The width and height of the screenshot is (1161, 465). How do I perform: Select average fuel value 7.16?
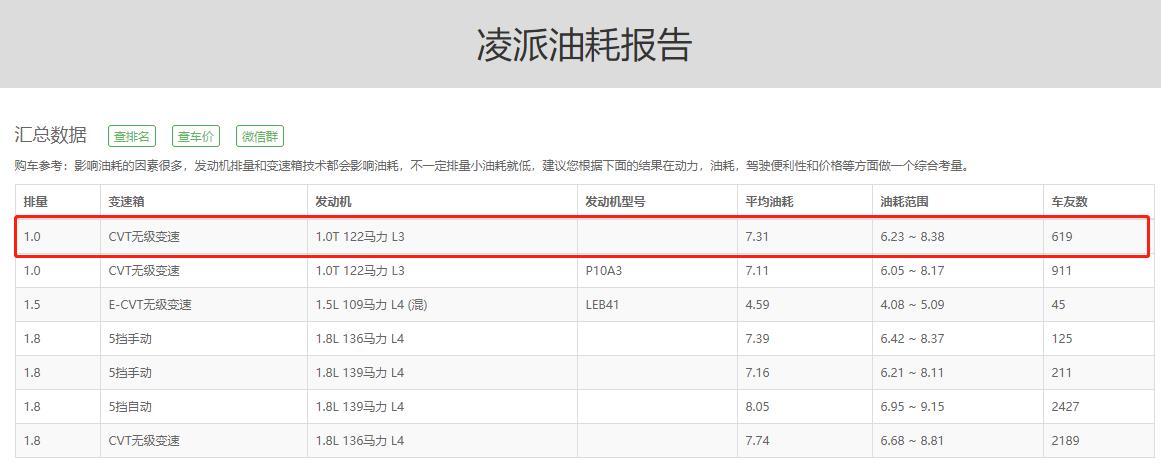757,373
